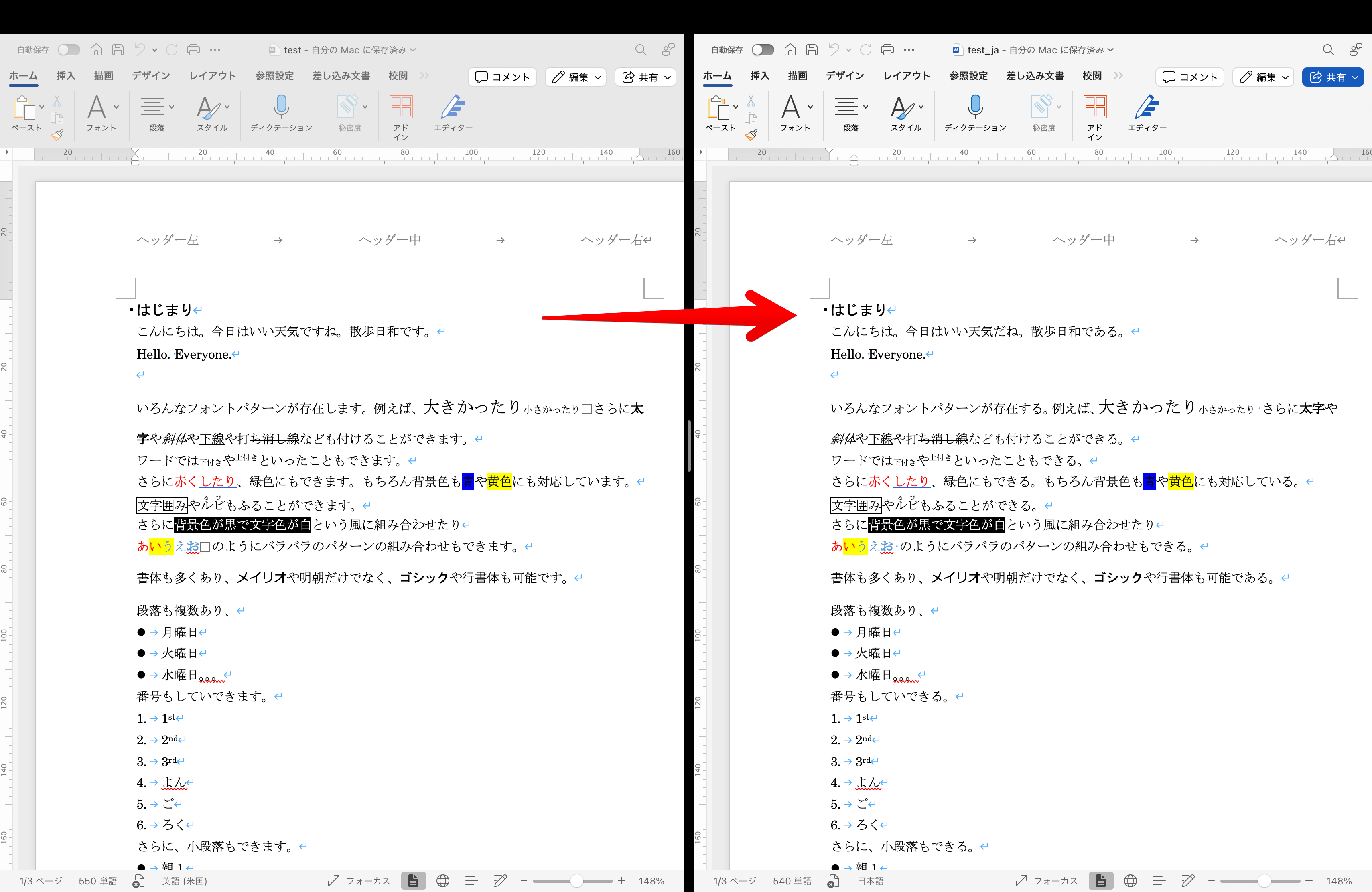Viewport: 1372px width, 892px height.
Task: Open スタイル menu in right window
Action: 906,114
